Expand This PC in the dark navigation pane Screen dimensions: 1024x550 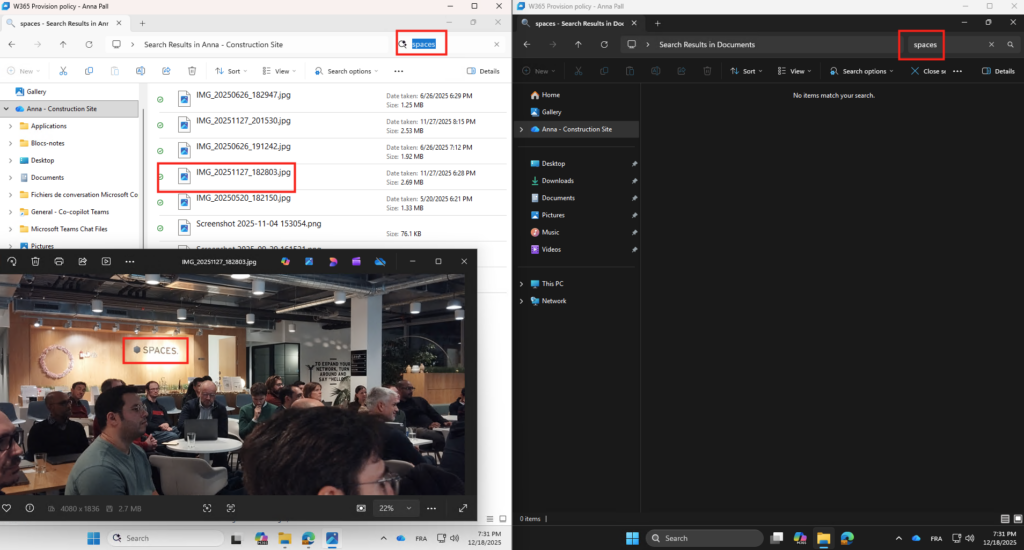point(521,284)
